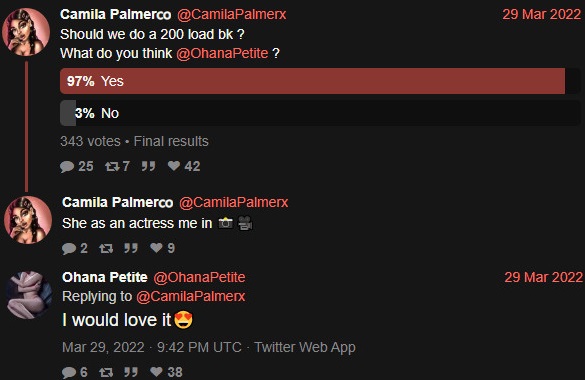Like the poll tweet with 42 hearts
The width and height of the screenshot is (585, 380).
click(x=174, y=166)
